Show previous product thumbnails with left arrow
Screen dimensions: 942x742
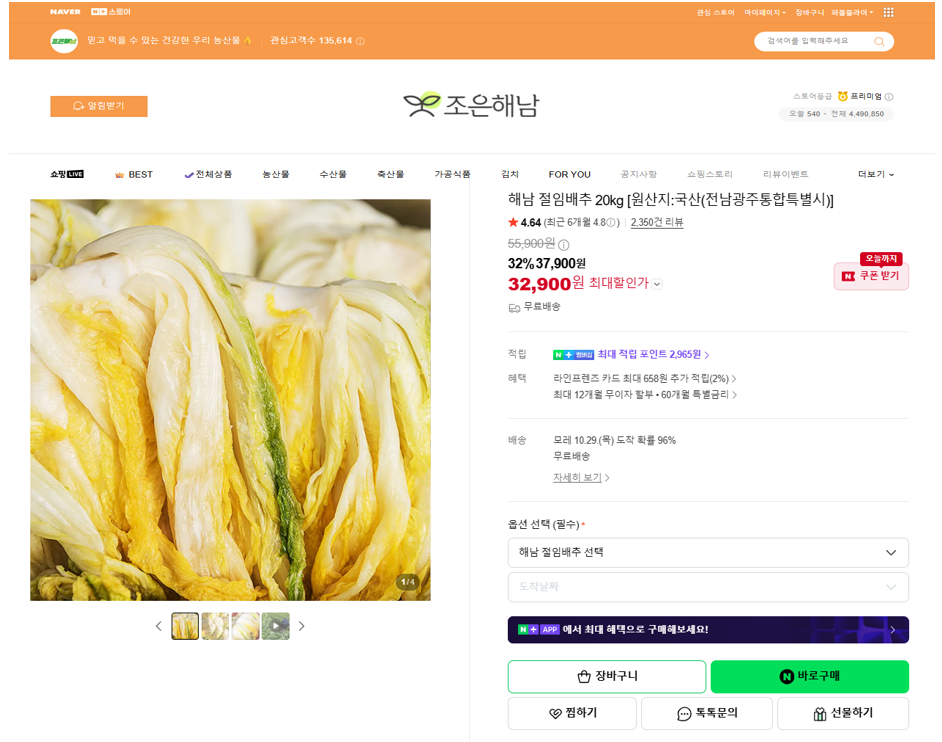(x=159, y=626)
